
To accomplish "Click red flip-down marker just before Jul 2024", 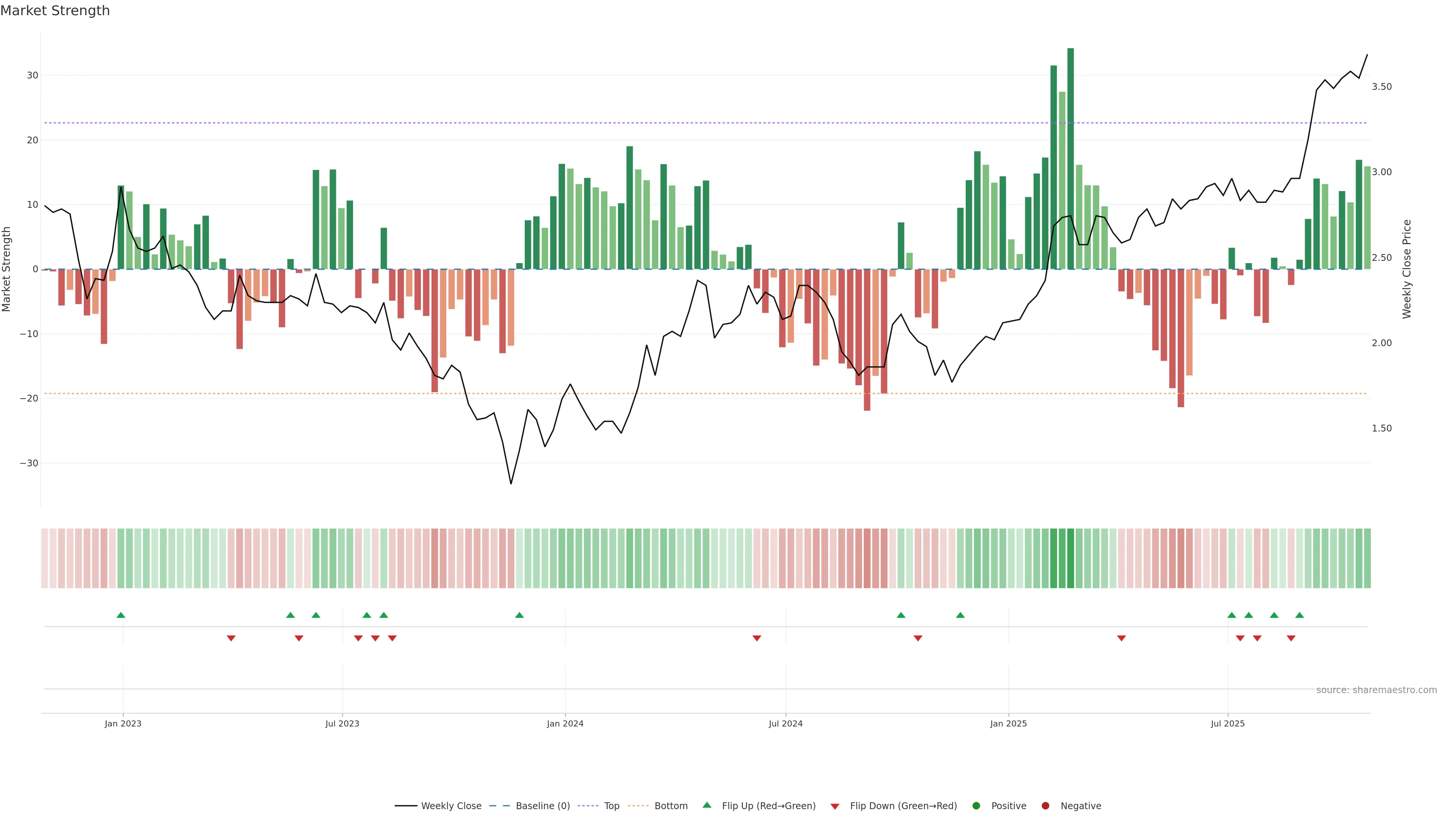I will pyautogui.click(x=757, y=638).
